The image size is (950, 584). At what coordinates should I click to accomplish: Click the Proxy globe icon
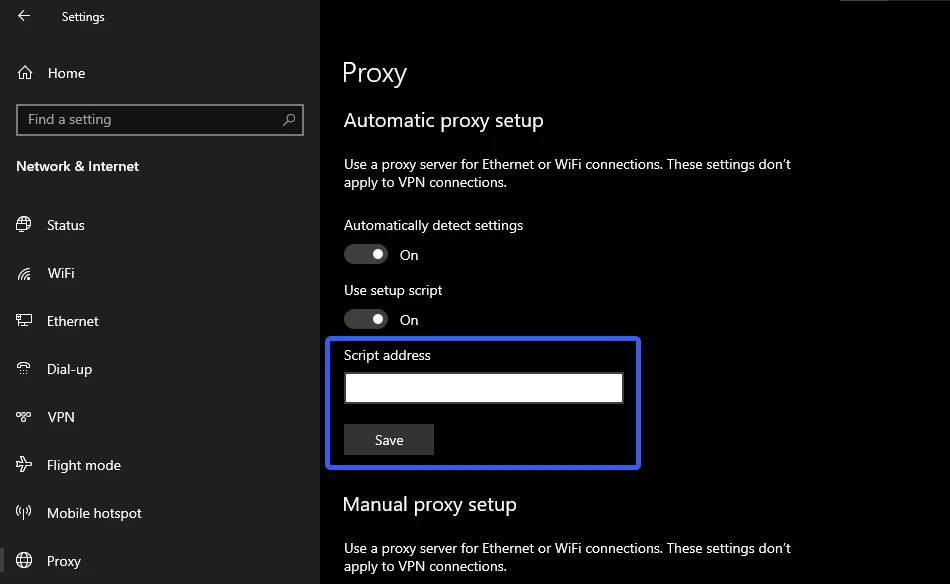pos(25,561)
